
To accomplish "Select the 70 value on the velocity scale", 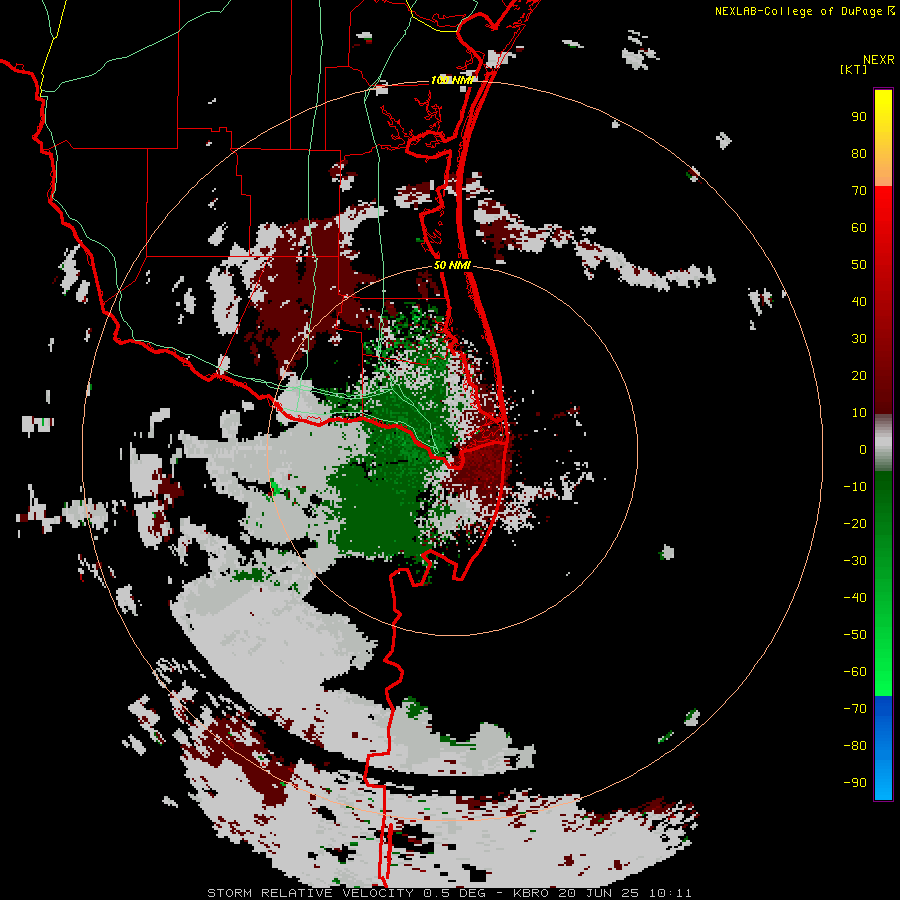I will [x=859, y=191].
